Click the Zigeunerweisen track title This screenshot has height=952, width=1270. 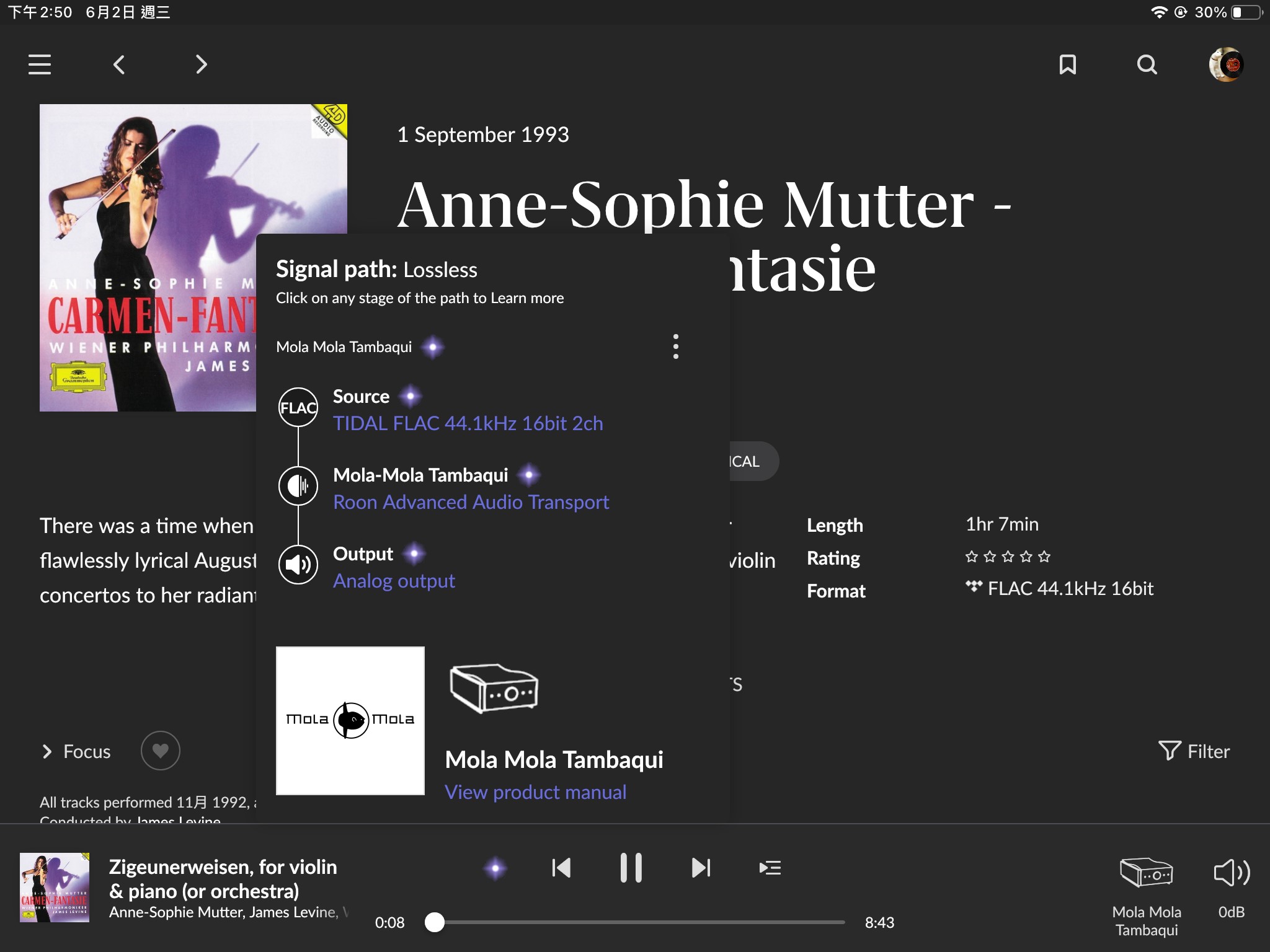tap(223, 879)
